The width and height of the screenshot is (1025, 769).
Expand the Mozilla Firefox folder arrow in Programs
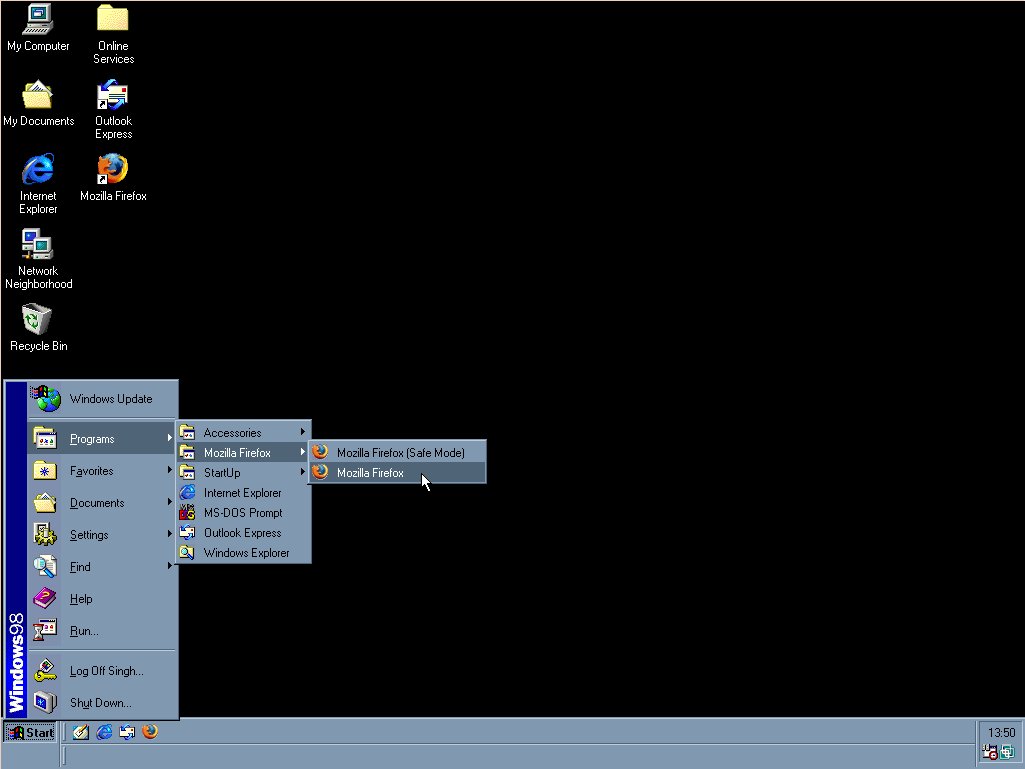click(303, 452)
